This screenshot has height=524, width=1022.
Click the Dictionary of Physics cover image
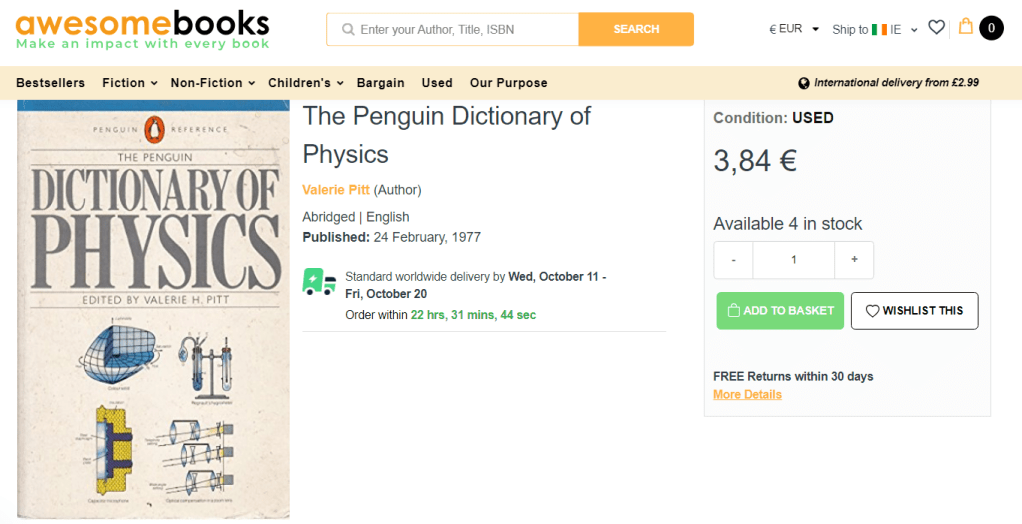(x=153, y=310)
